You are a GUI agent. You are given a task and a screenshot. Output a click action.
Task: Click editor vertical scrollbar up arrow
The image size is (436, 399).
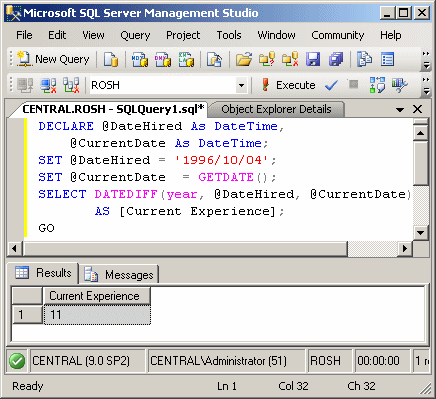click(420, 133)
